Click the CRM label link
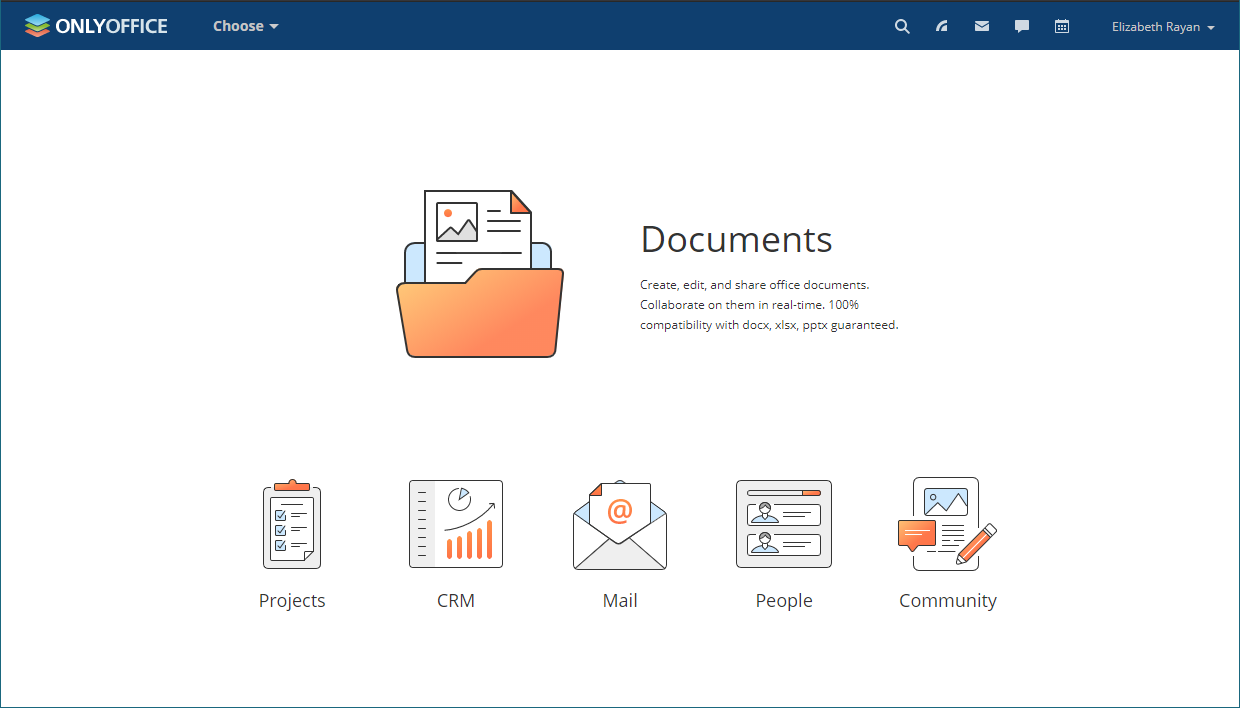 click(456, 600)
